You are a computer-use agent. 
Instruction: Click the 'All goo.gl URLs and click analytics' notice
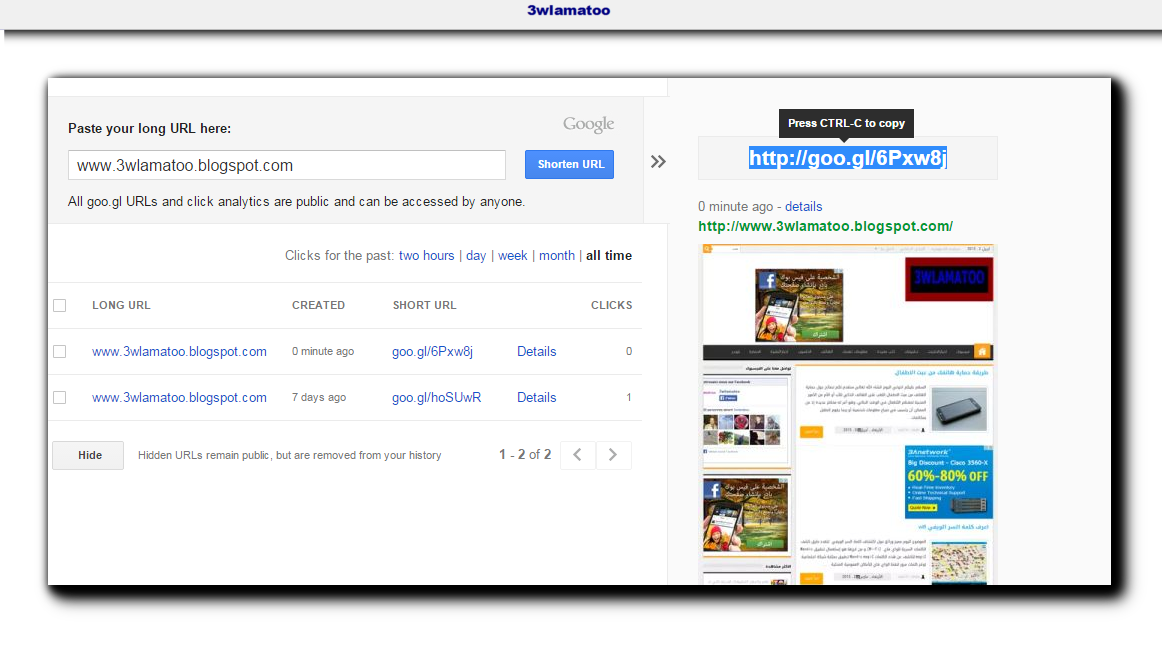point(296,202)
